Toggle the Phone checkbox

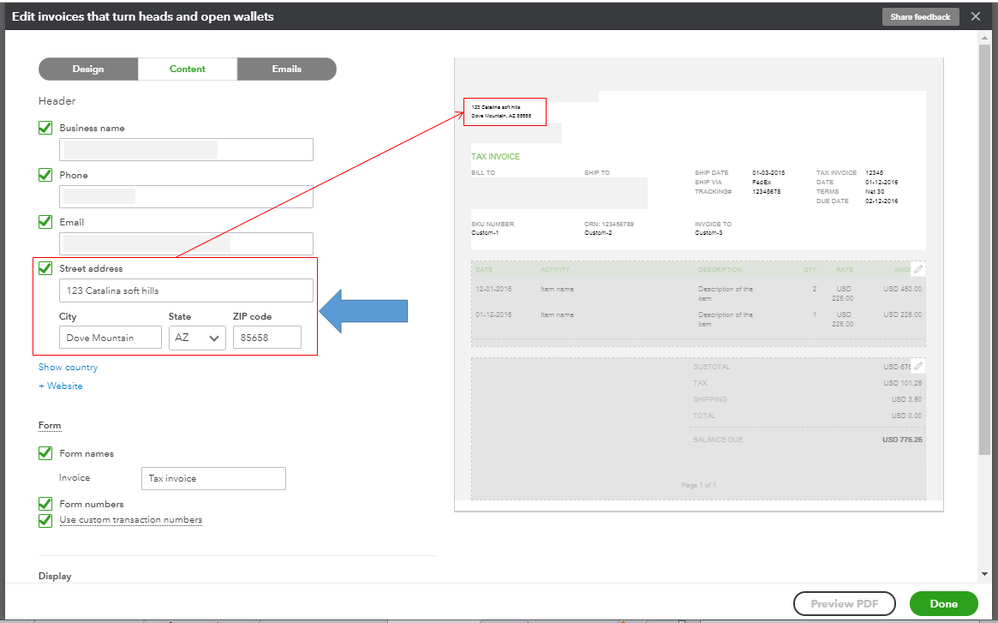[x=45, y=175]
